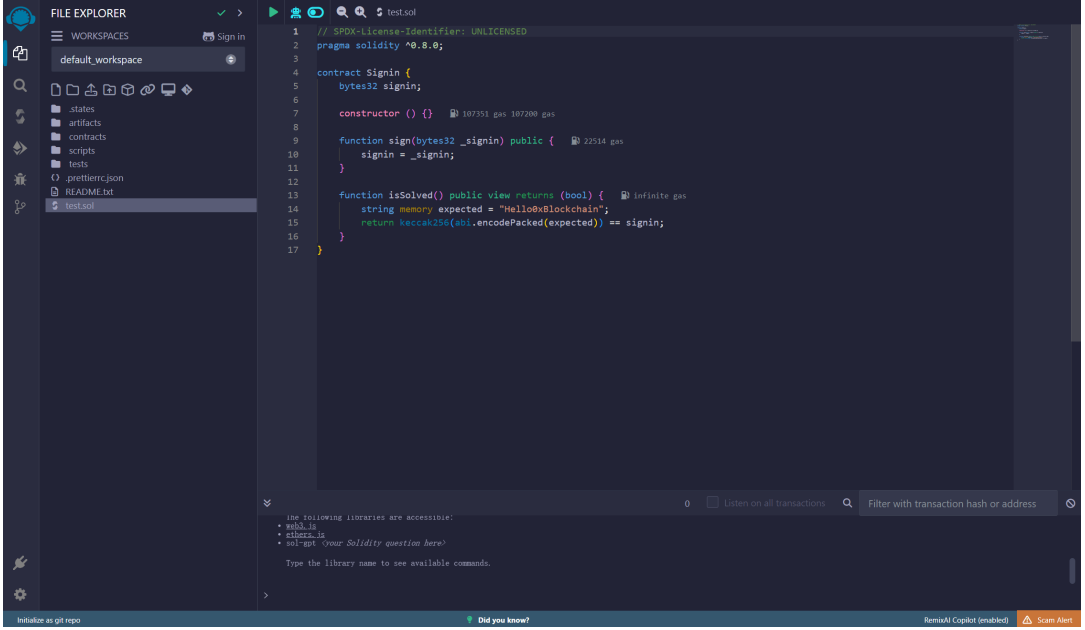
Task: Click the connect to localhost monitor icon
Action: [168, 90]
